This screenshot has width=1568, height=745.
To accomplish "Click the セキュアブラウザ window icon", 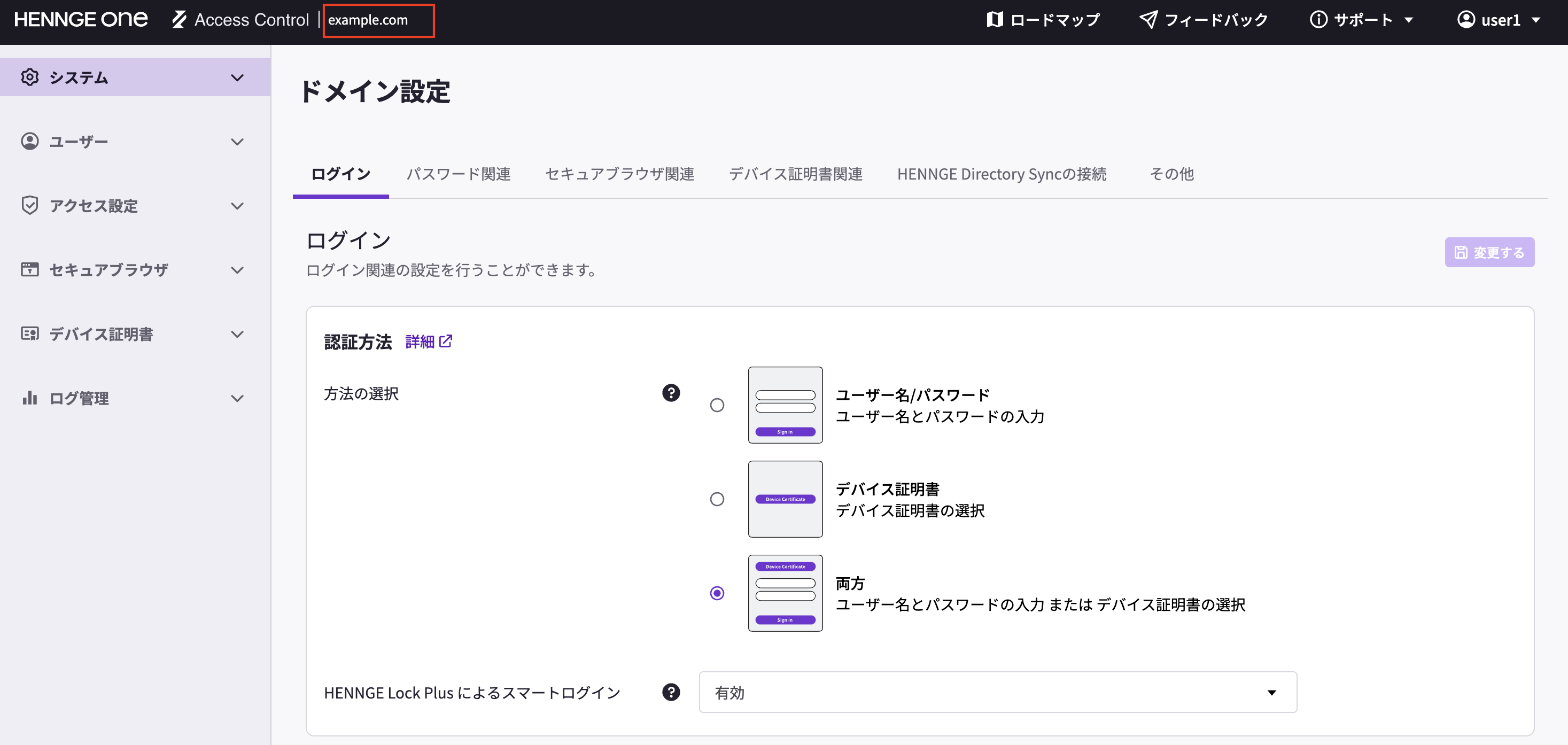I will [x=30, y=270].
